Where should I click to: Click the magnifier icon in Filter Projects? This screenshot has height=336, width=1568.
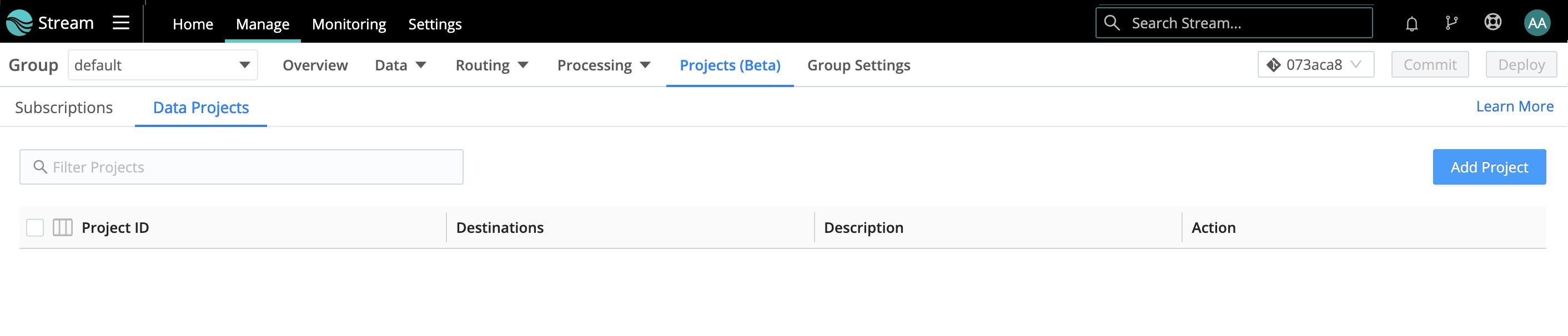pos(41,166)
